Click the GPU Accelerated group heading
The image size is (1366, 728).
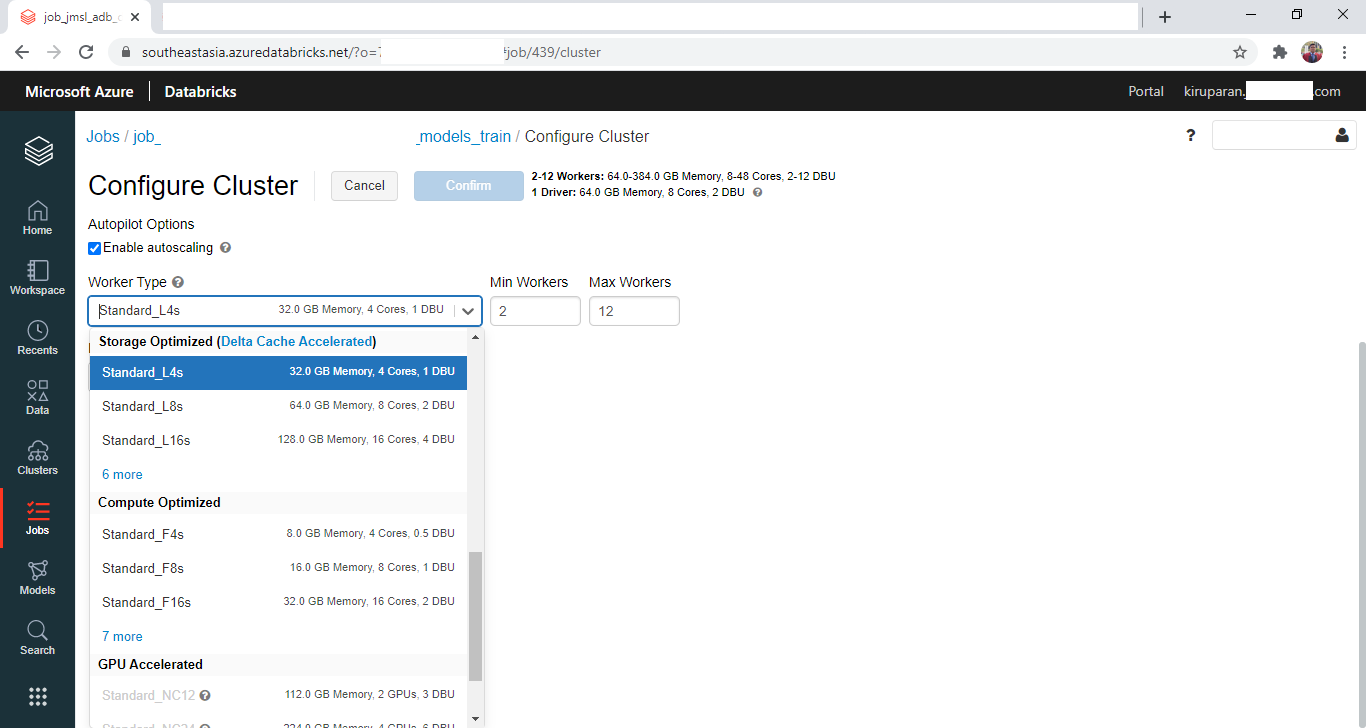tap(150, 665)
